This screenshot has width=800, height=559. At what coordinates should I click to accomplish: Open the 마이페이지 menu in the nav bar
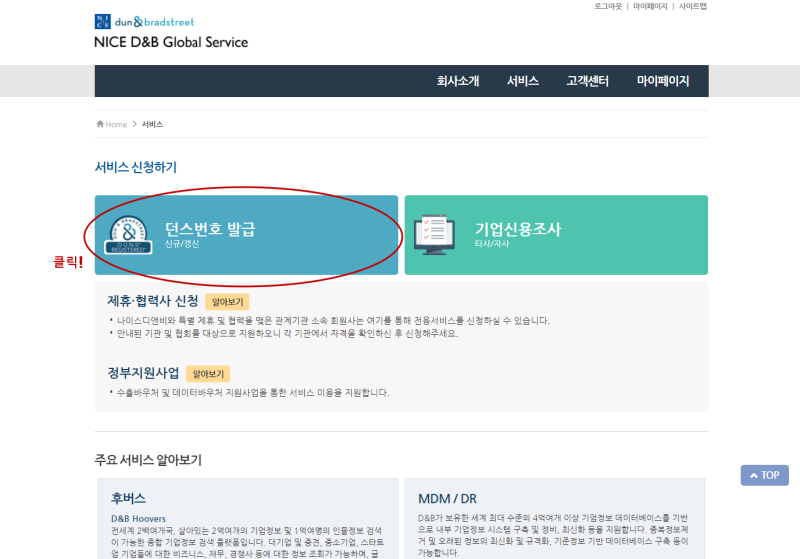pos(663,81)
